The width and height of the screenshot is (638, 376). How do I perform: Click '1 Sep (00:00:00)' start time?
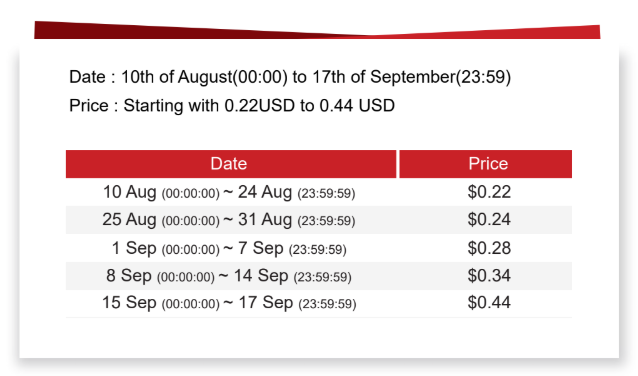click(x=166, y=248)
